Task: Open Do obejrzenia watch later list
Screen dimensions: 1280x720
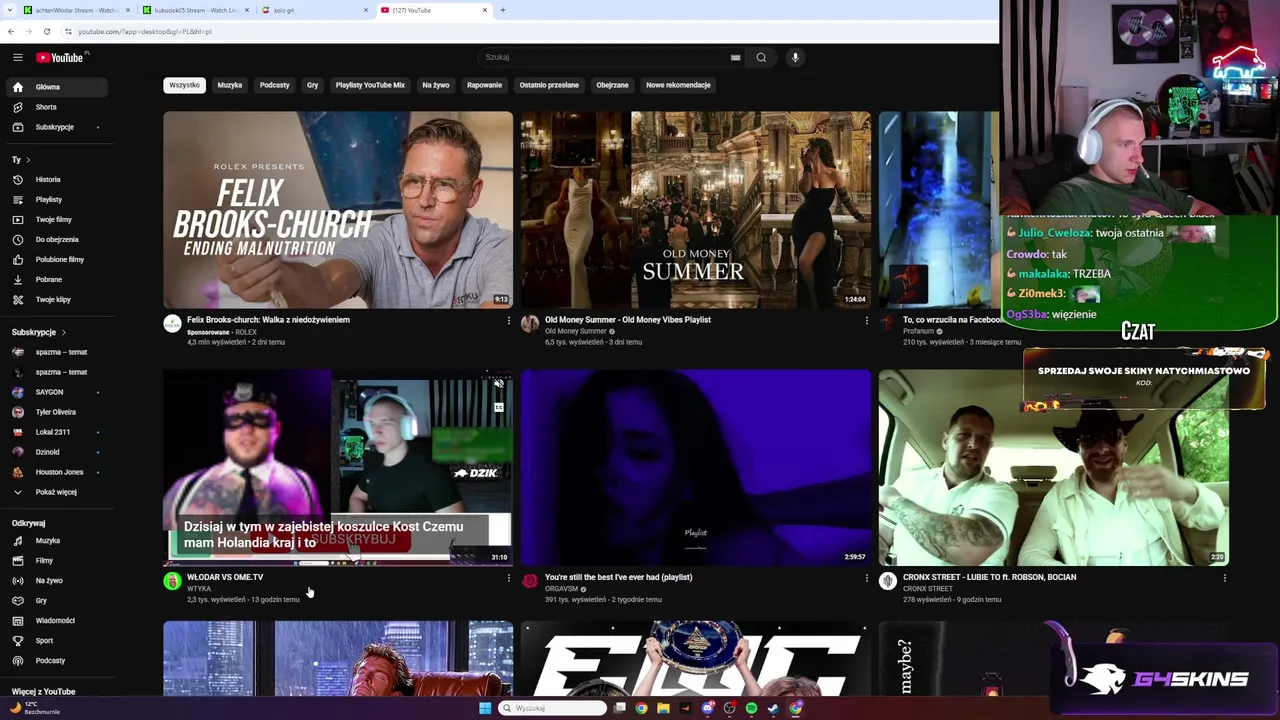Action: pos(56,240)
